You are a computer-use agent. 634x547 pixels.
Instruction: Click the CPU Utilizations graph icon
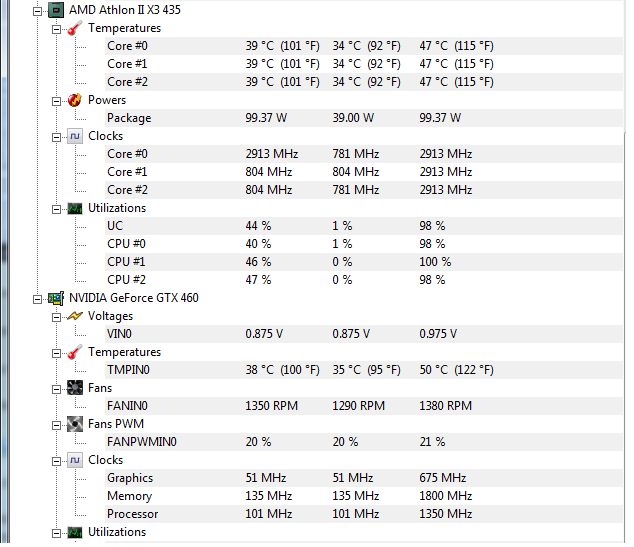pyautogui.click(x=75, y=208)
